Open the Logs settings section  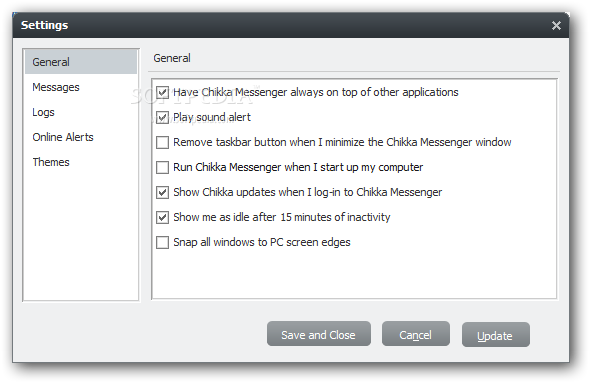[43, 112]
